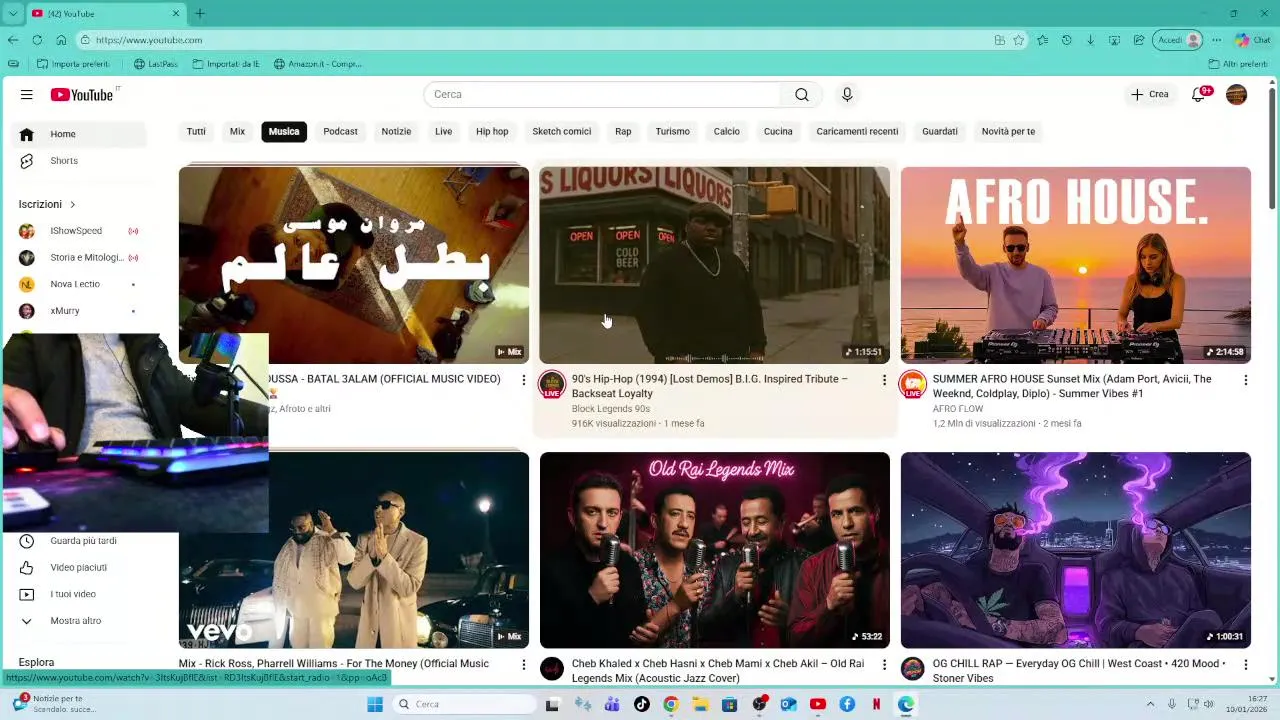
Task: Click the browser home button
Action: tap(61, 40)
